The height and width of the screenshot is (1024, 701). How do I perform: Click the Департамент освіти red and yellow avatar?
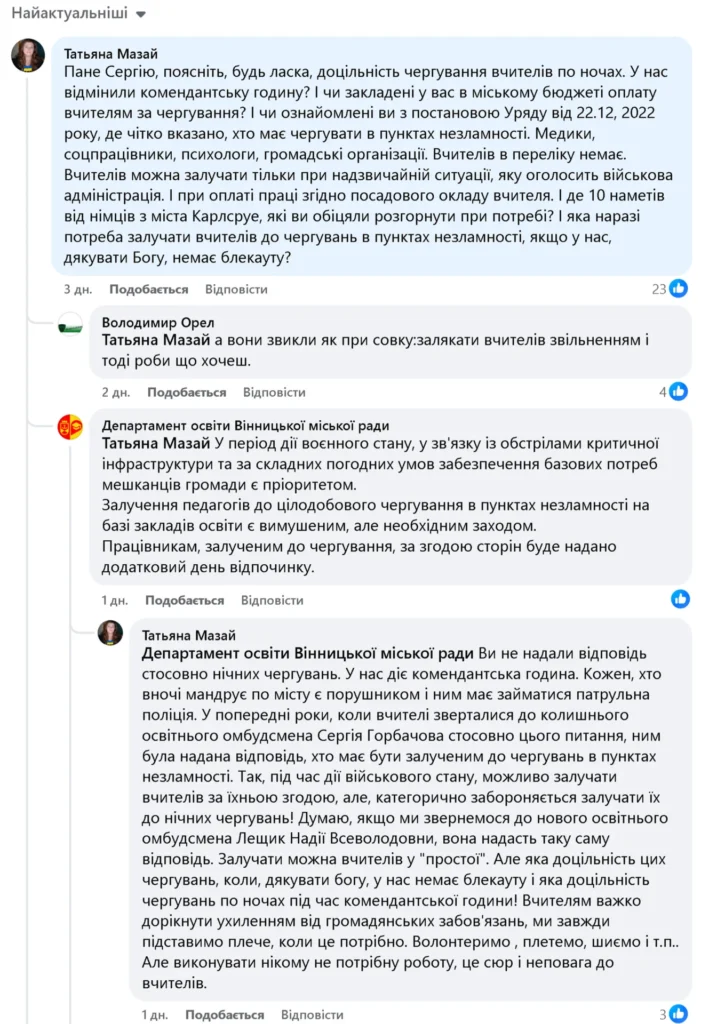click(70, 427)
